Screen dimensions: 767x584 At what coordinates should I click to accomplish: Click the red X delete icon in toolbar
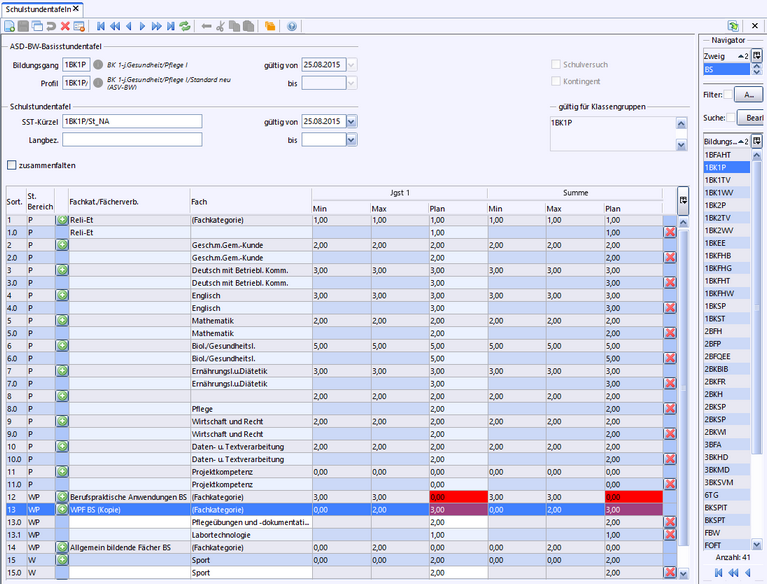coord(65,25)
